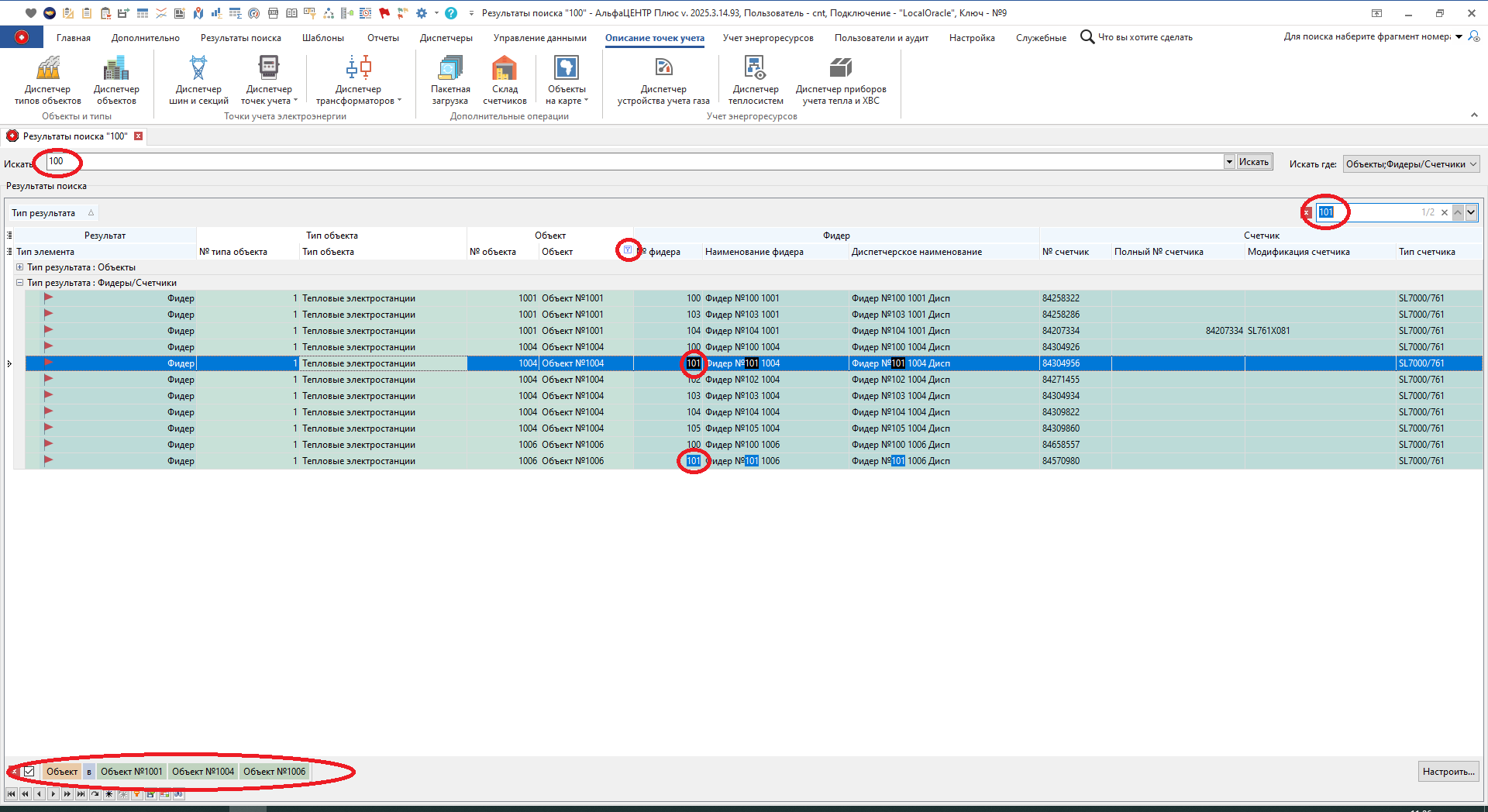The height and width of the screenshot is (812, 1488).
Task: Open the Настройка ribbon tab
Action: (971, 38)
